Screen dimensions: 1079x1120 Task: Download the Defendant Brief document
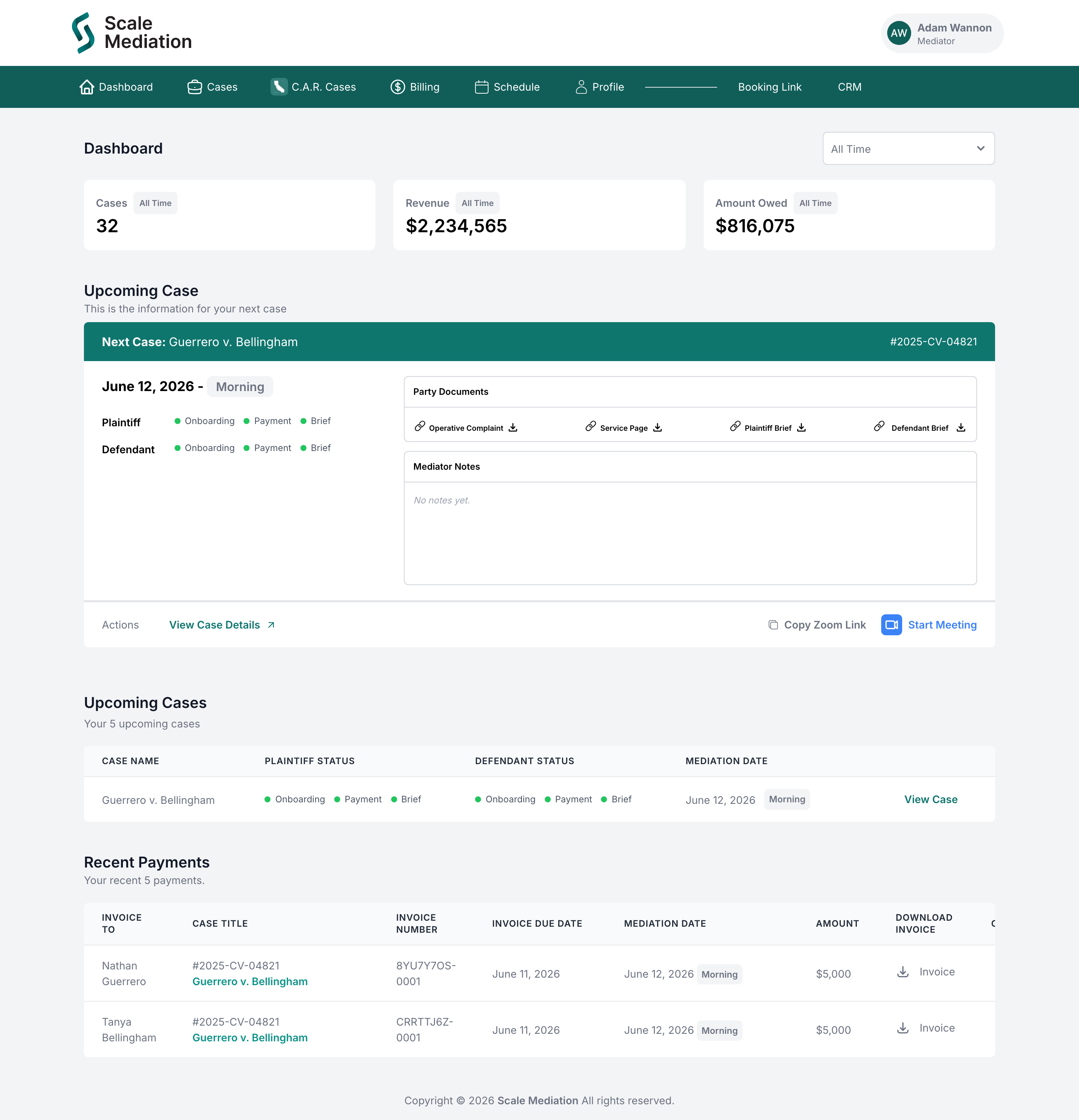click(x=961, y=427)
